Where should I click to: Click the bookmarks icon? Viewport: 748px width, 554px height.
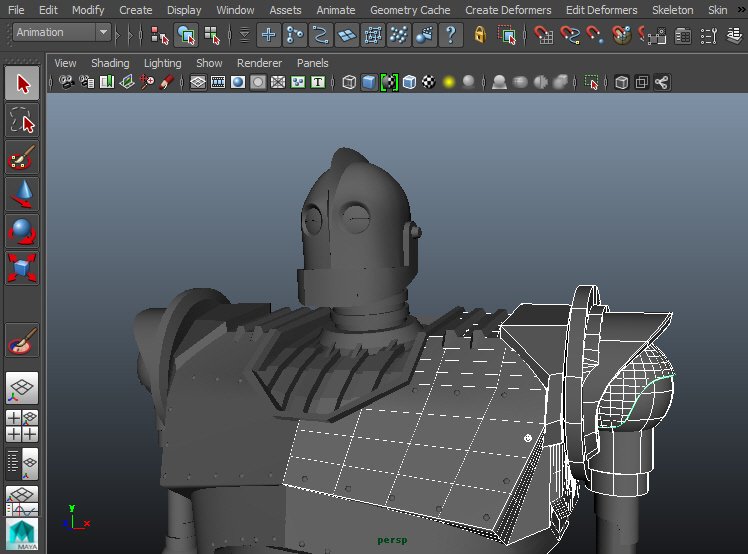pyautogui.click(x=106, y=82)
